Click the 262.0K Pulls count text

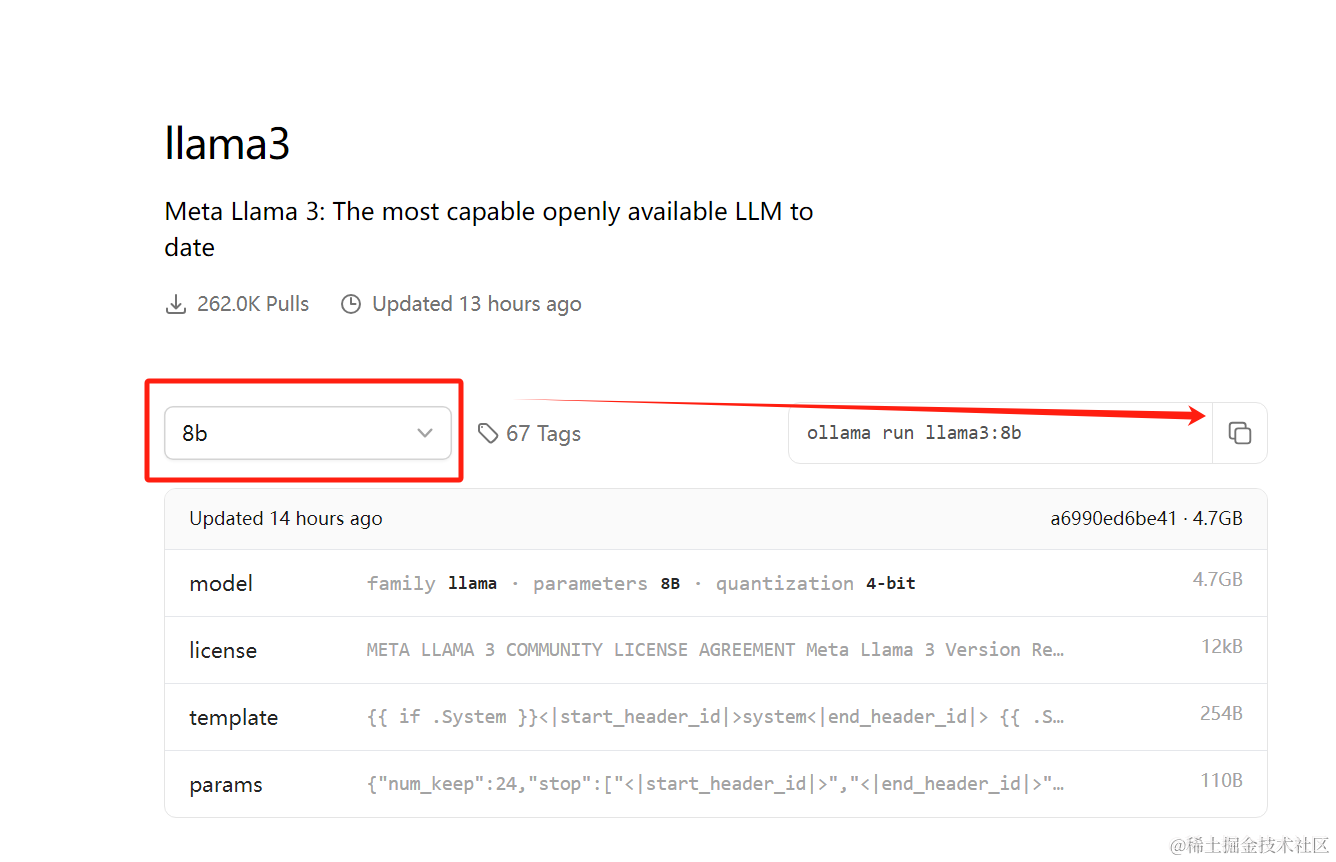click(253, 304)
